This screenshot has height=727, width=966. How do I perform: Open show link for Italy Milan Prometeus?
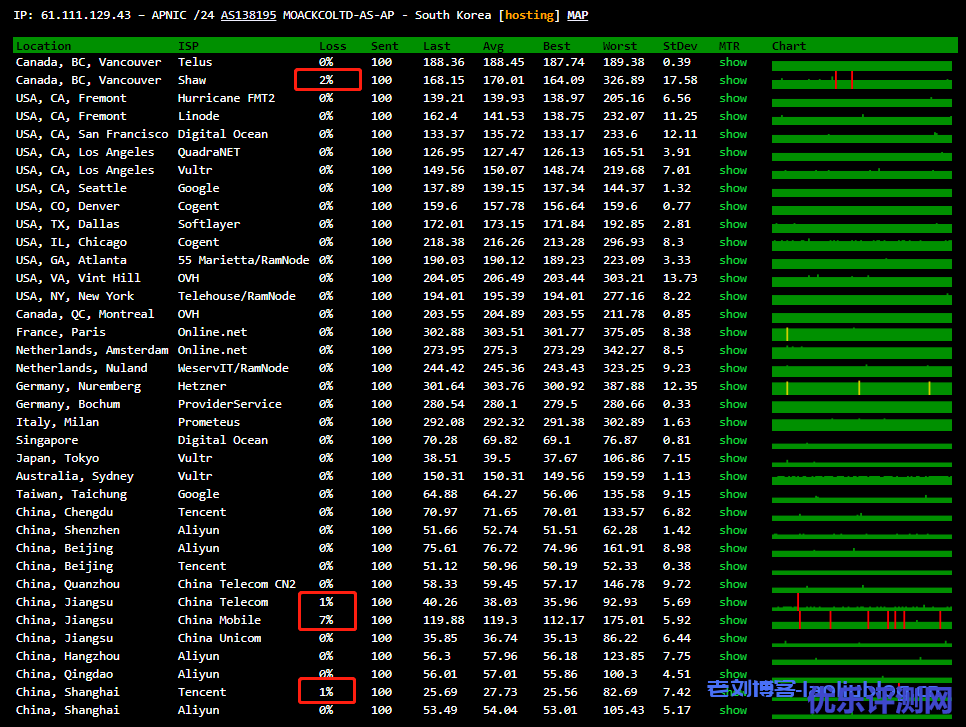(733, 422)
